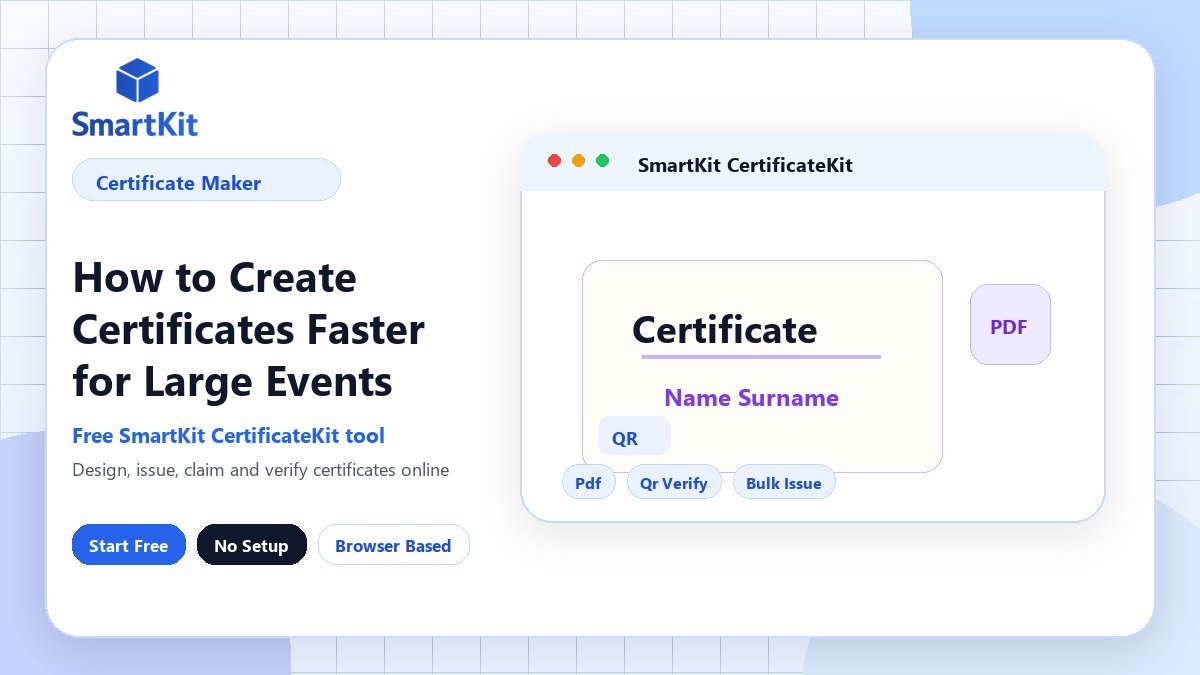Select the Bulk Issue tag chip
Image resolution: width=1200 pixels, height=675 pixels.
click(784, 482)
